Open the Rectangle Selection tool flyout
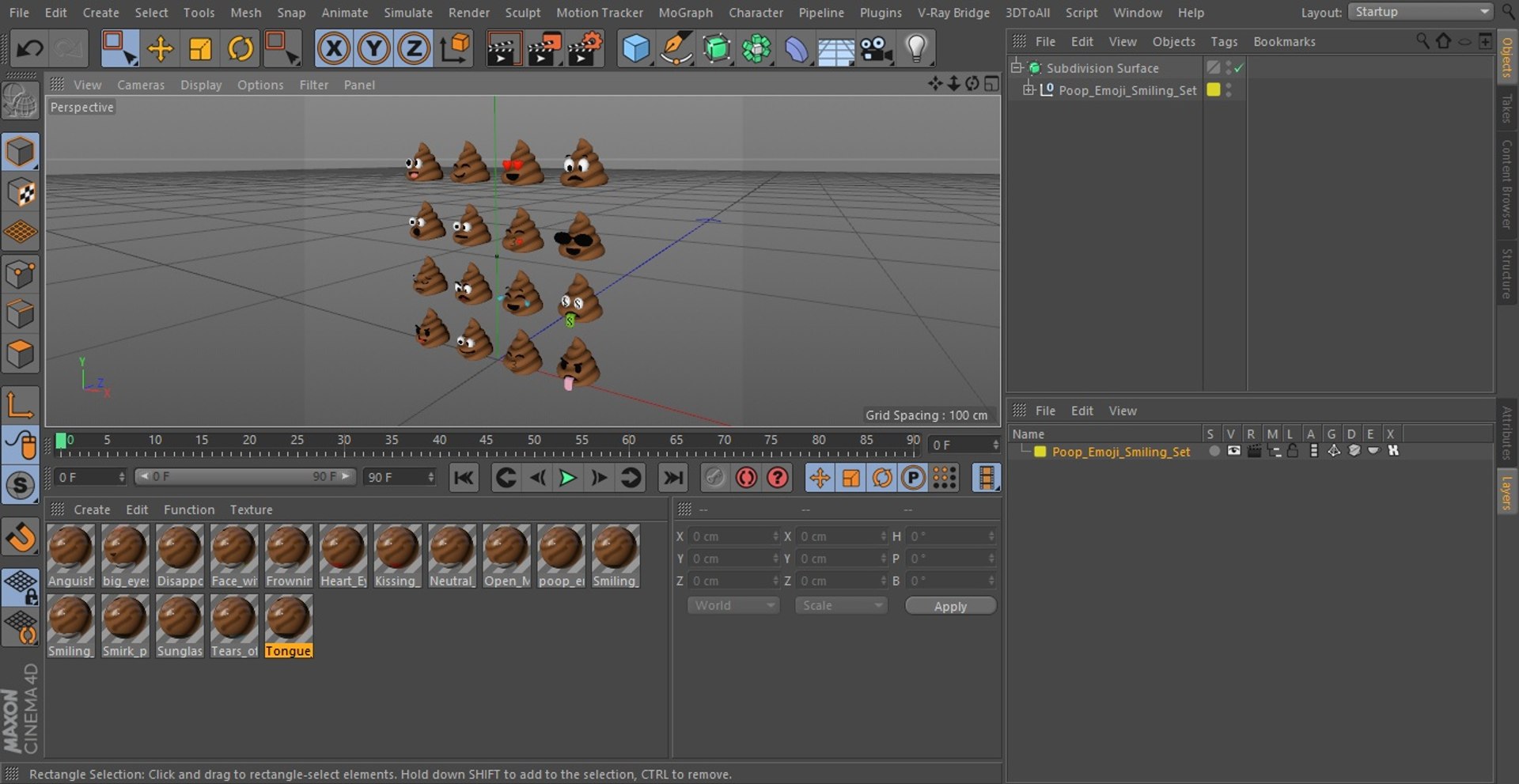Image resolution: width=1519 pixels, height=784 pixels. pos(119,49)
